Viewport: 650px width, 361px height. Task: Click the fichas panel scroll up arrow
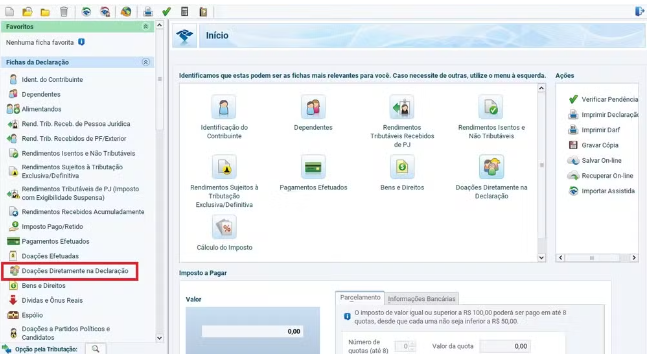click(x=541, y=88)
